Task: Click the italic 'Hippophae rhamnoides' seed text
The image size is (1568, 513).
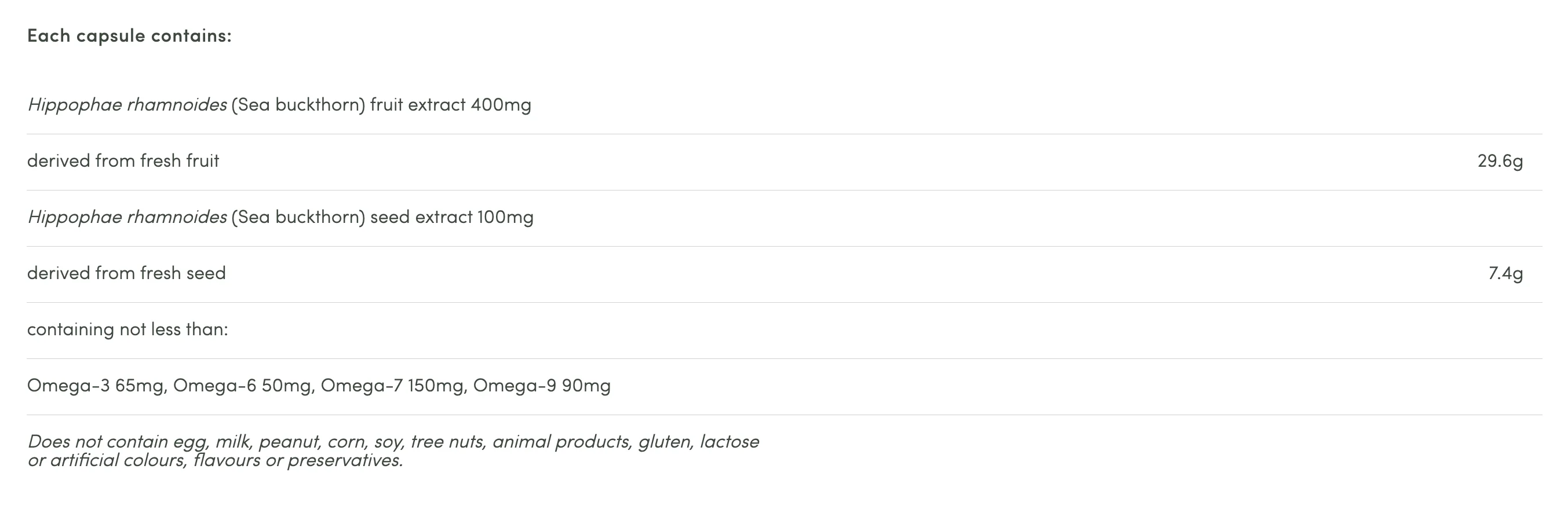Action: 127,217
